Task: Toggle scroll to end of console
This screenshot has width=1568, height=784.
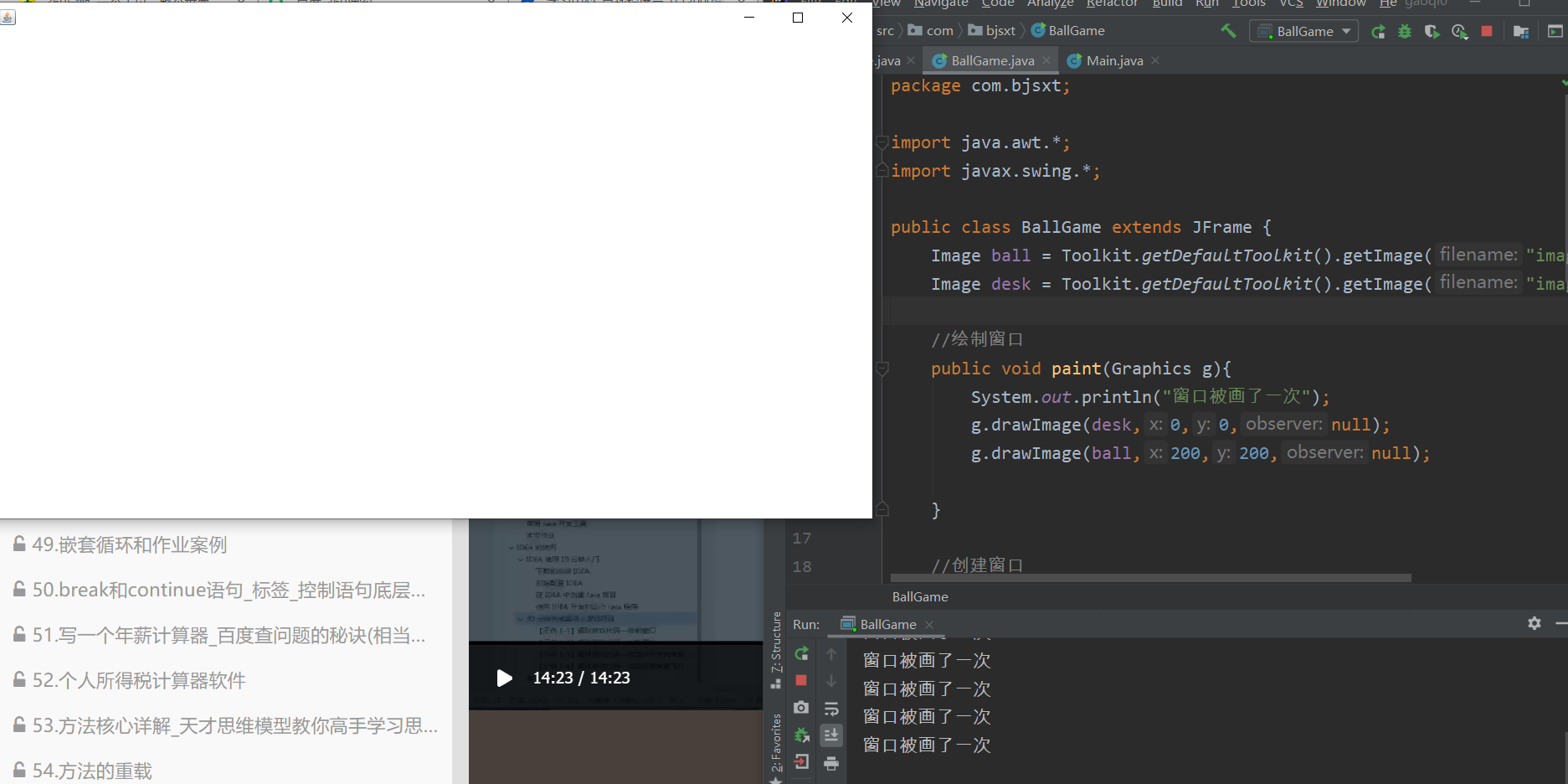Action: click(x=831, y=735)
